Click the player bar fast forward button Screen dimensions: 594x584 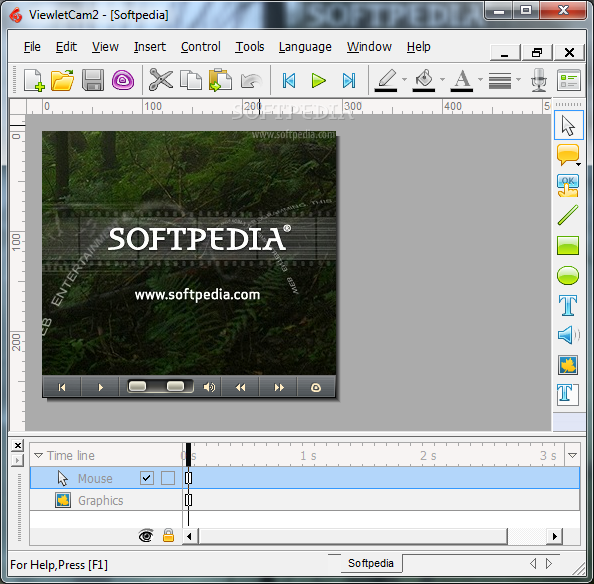279,387
